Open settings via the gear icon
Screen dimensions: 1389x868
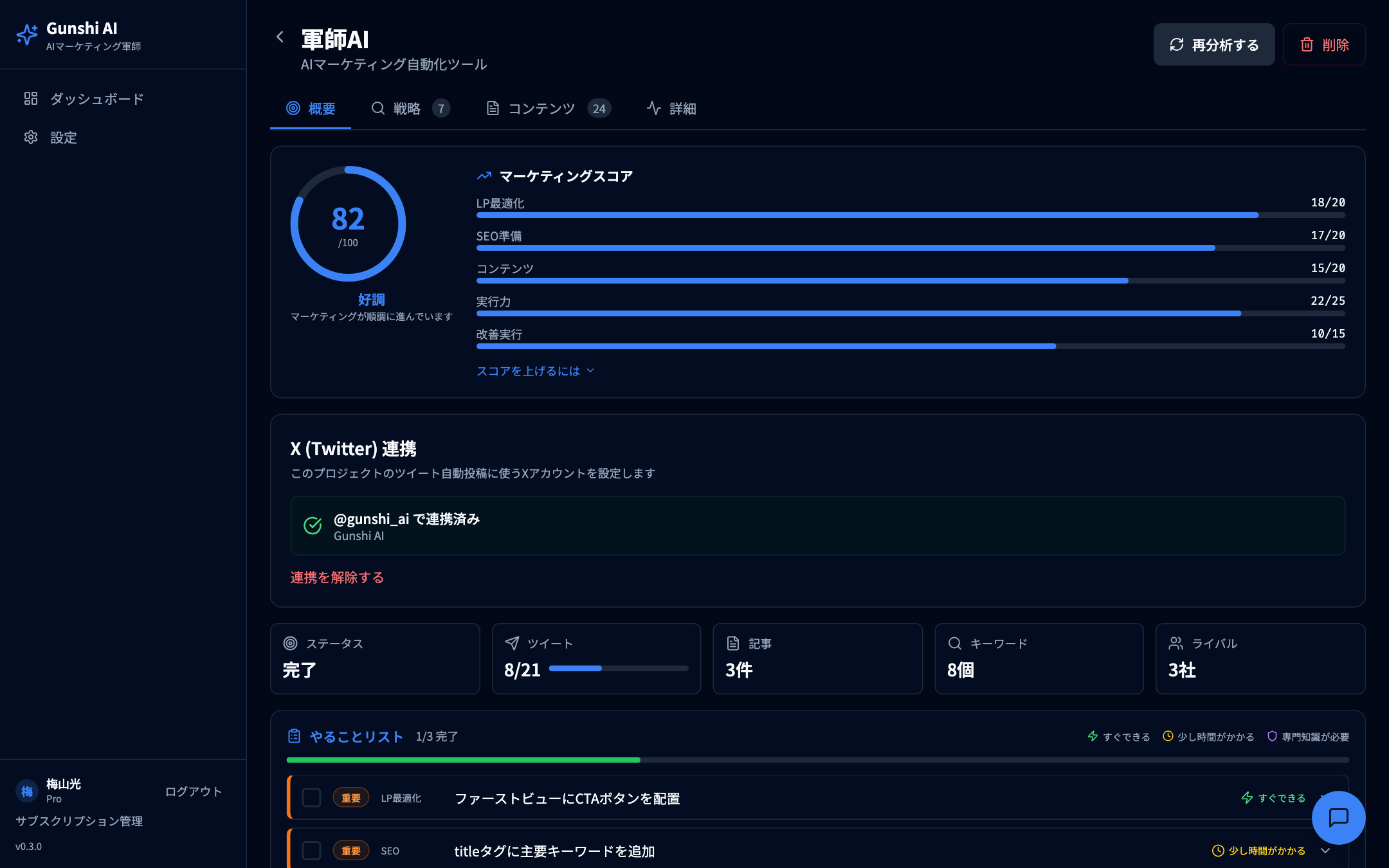pyautogui.click(x=31, y=138)
